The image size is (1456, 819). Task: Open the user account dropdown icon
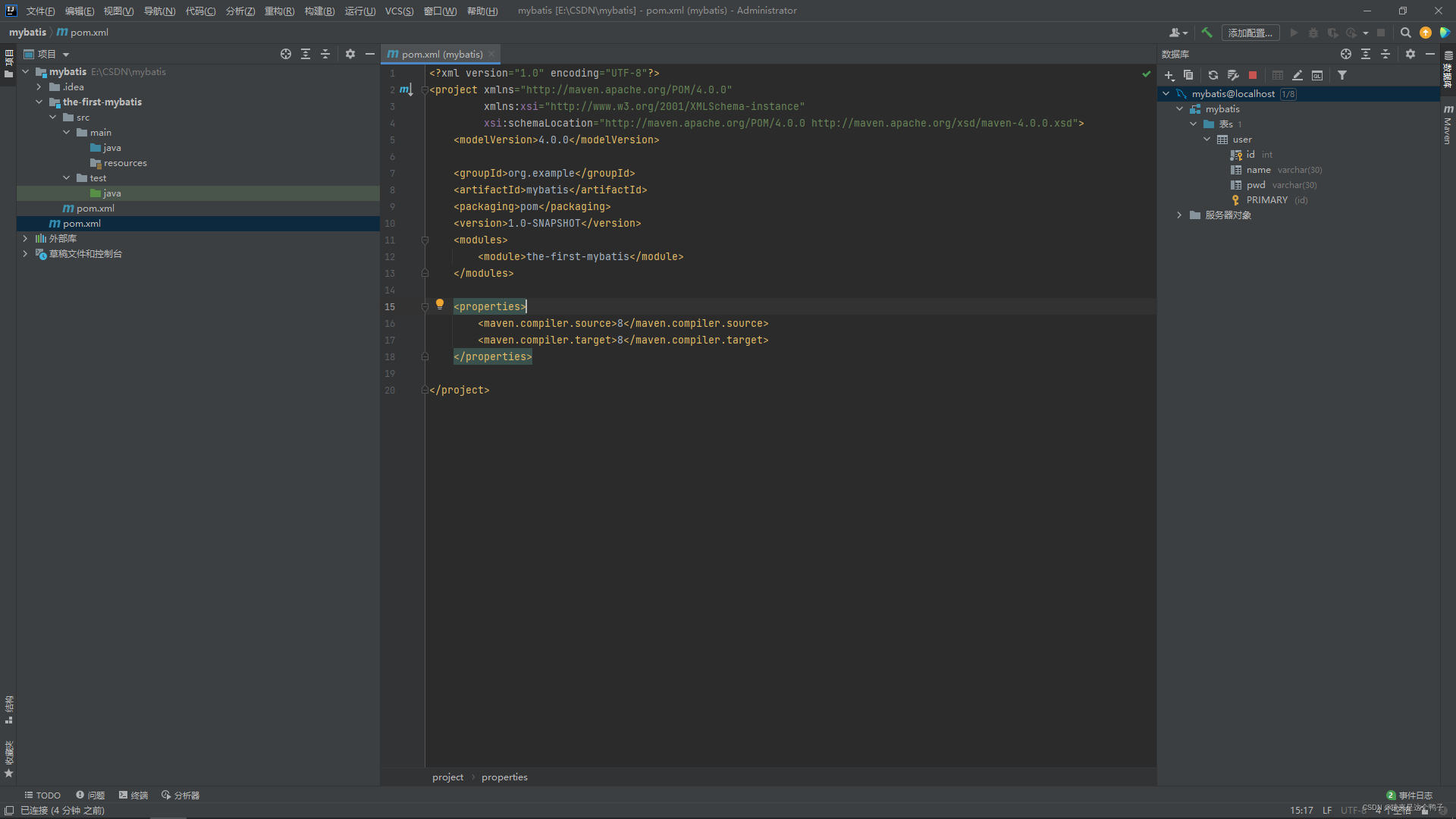(1178, 33)
